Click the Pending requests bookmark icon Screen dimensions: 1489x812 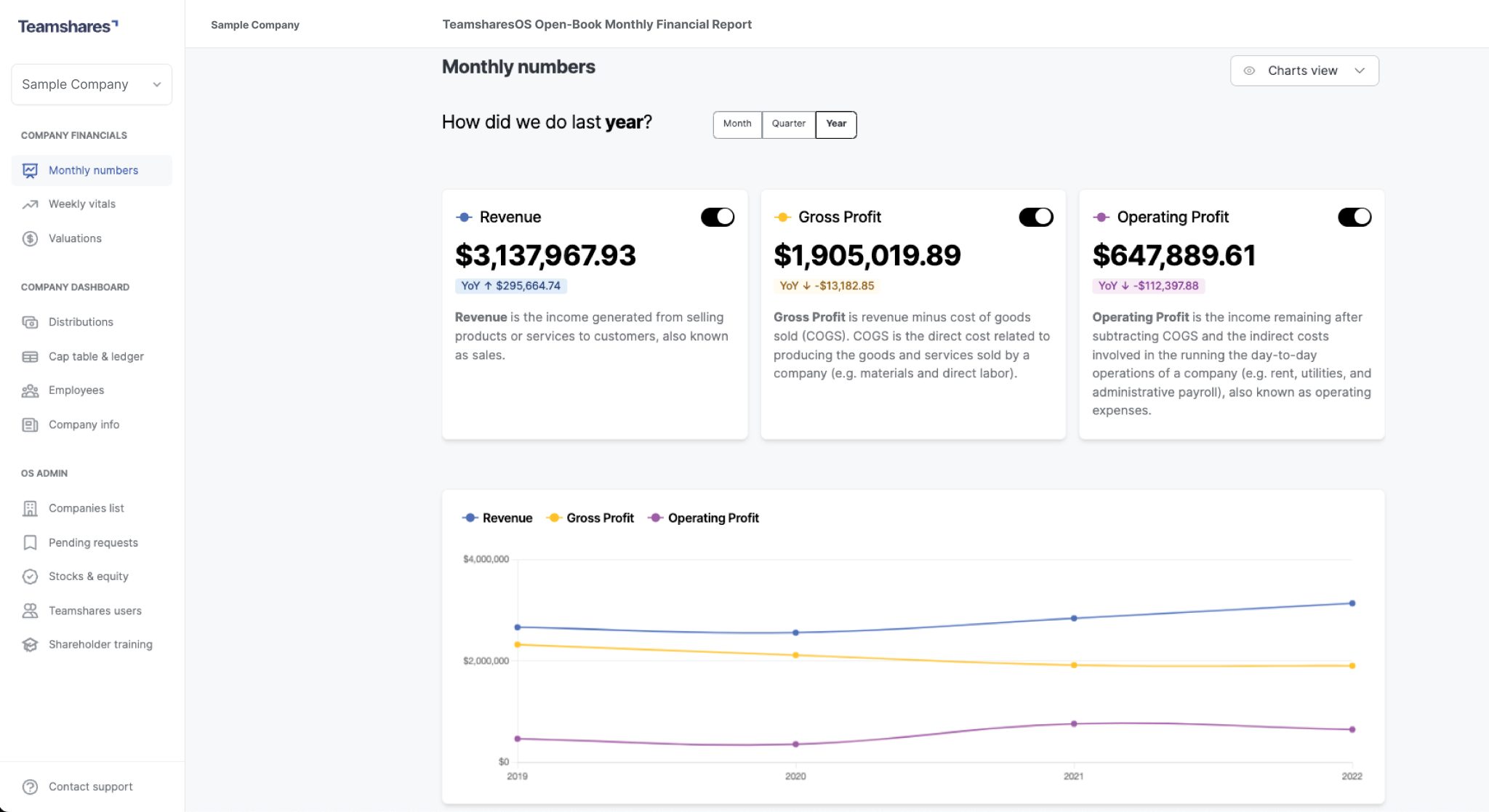[30, 542]
